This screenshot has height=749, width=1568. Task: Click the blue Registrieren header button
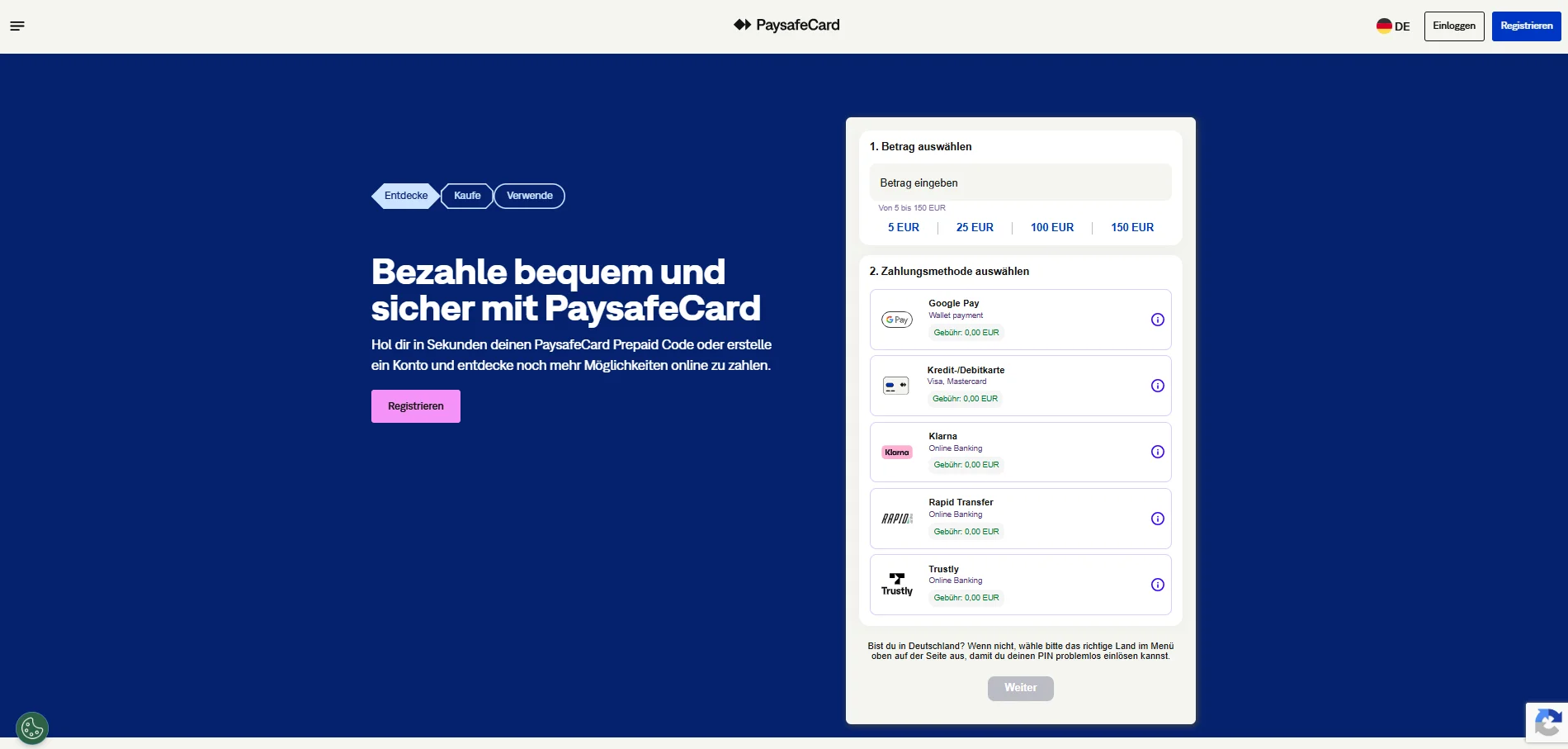1527,26
